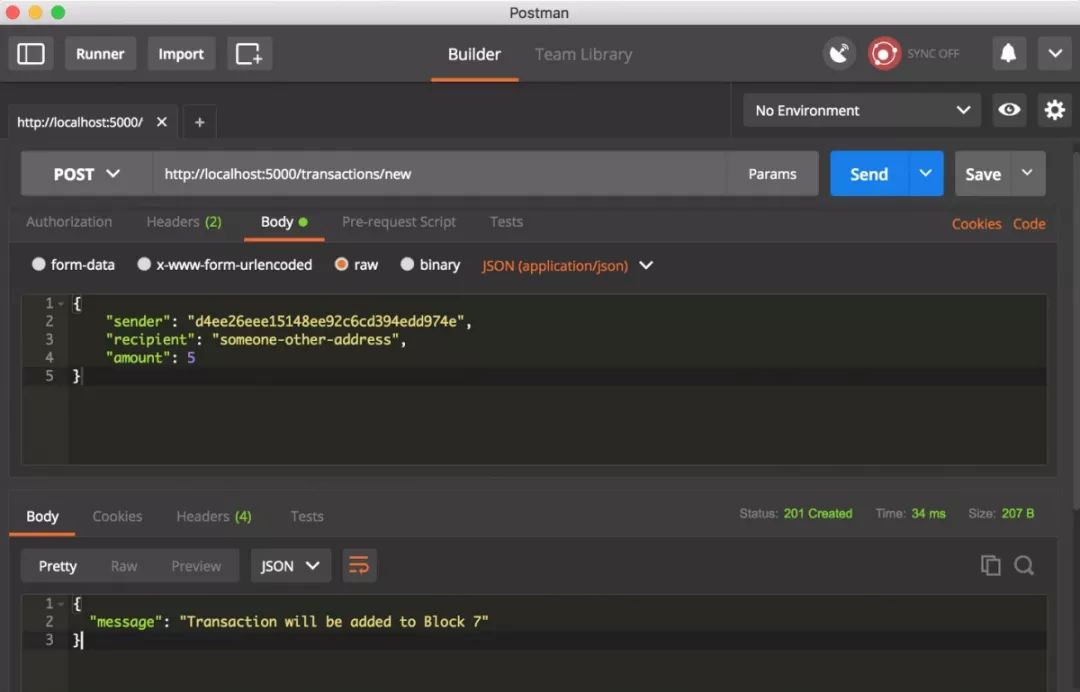The height and width of the screenshot is (692, 1080).
Task: Open notifications bell
Action: 1008,54
